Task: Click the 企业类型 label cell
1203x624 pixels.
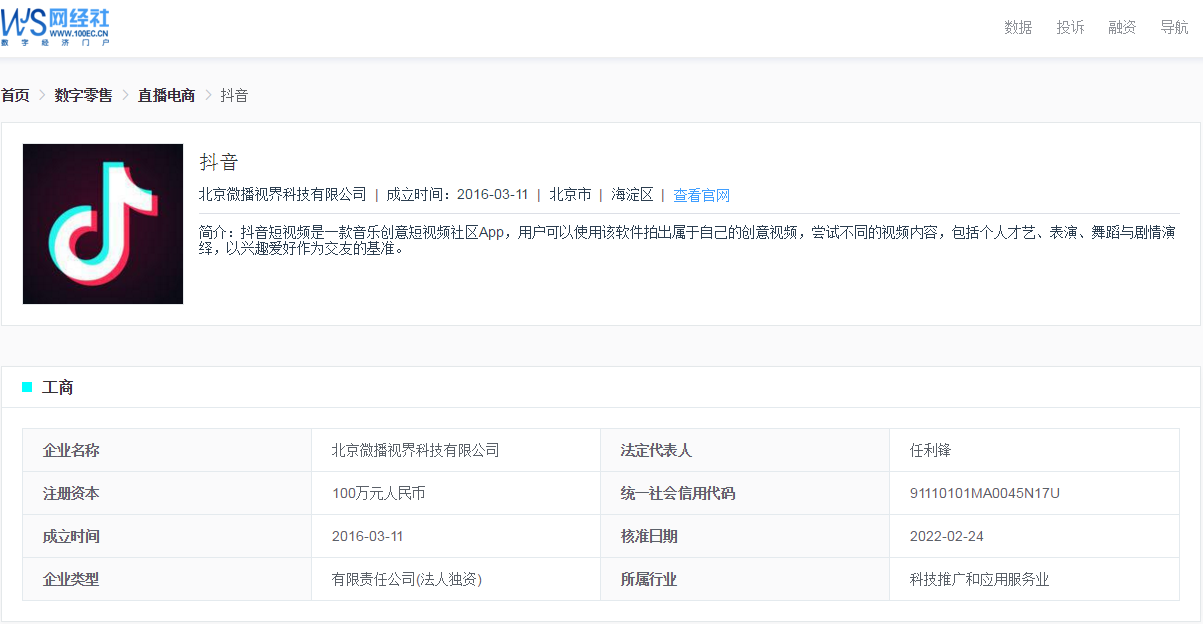Action: tap(167, 579)
